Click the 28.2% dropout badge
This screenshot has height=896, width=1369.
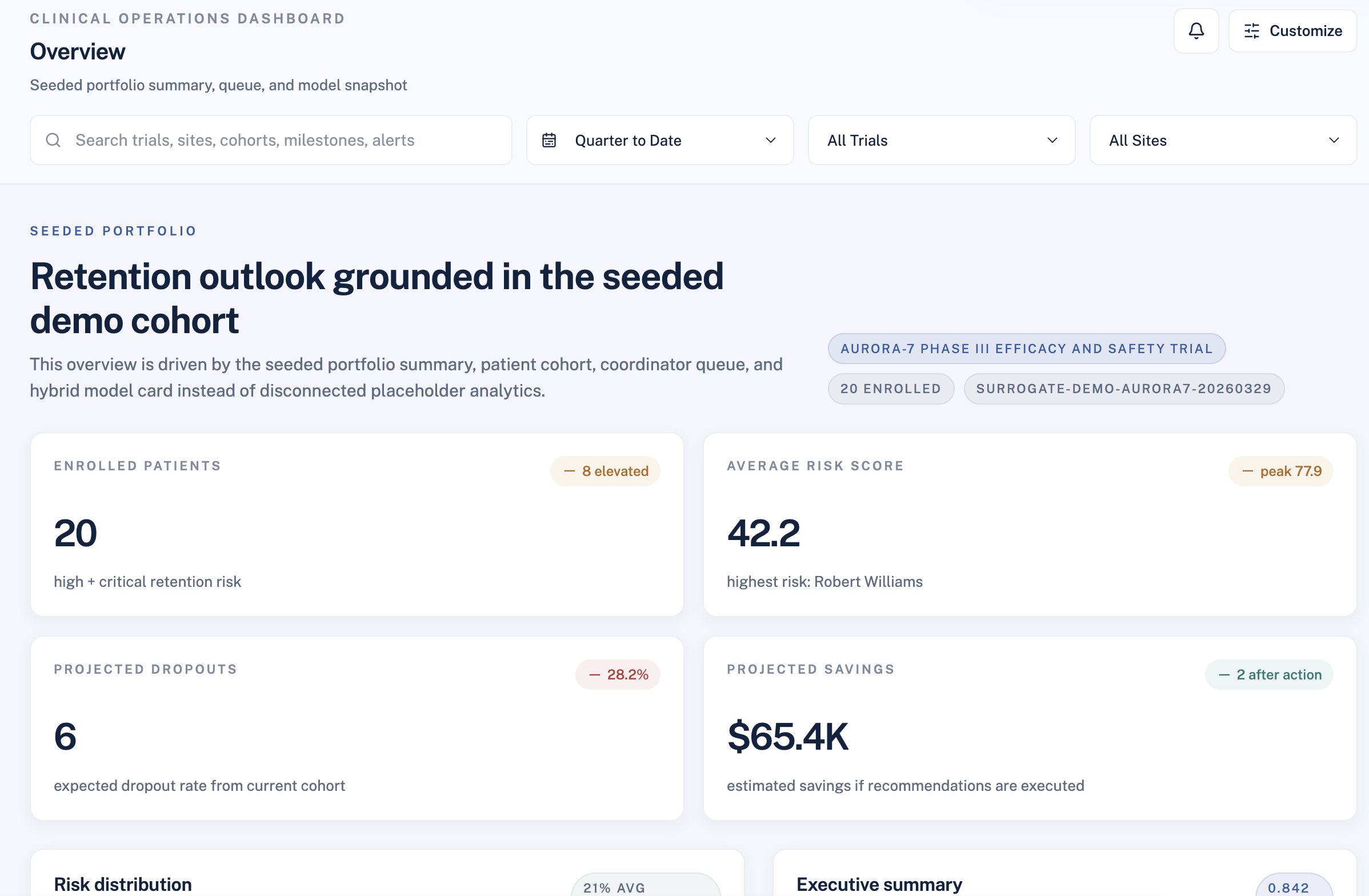click(x=617, y=675)
